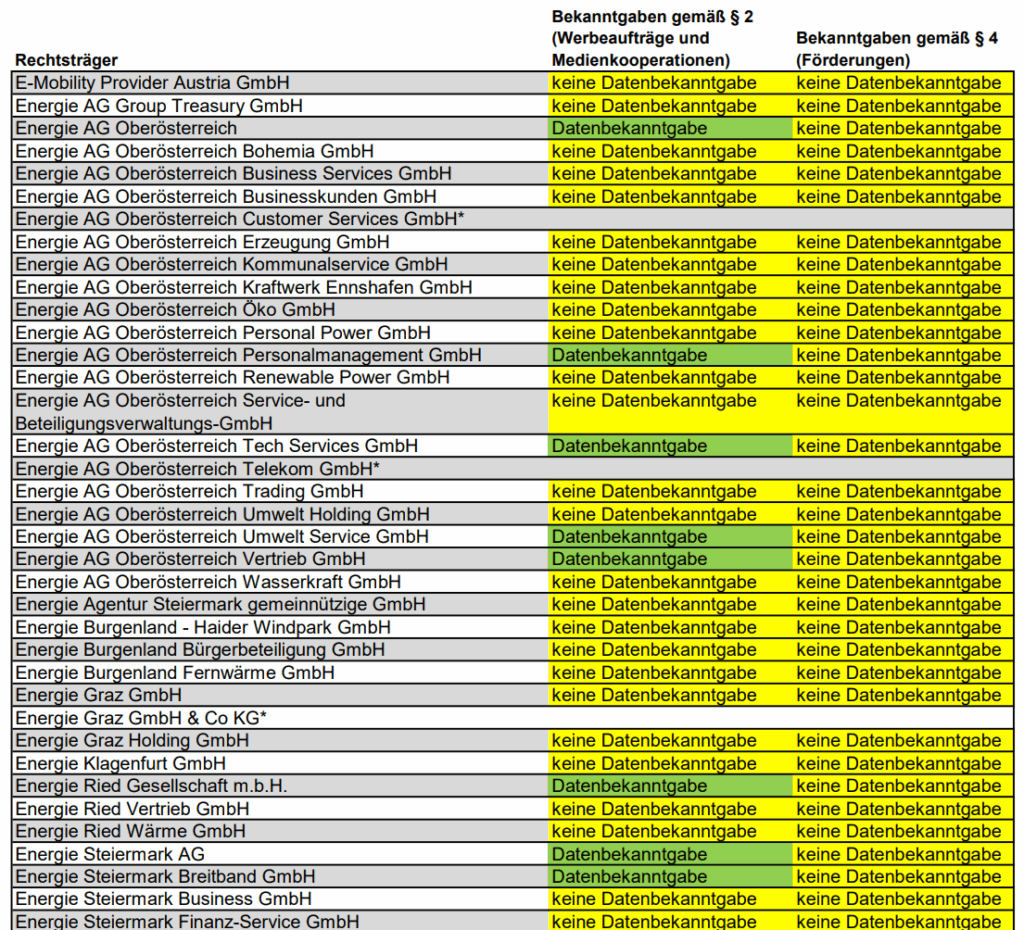The width and height of the screenshot is (1024, 930).
Task: Select § 4 cell for Bohemia GmbH row
Action: 903,151
